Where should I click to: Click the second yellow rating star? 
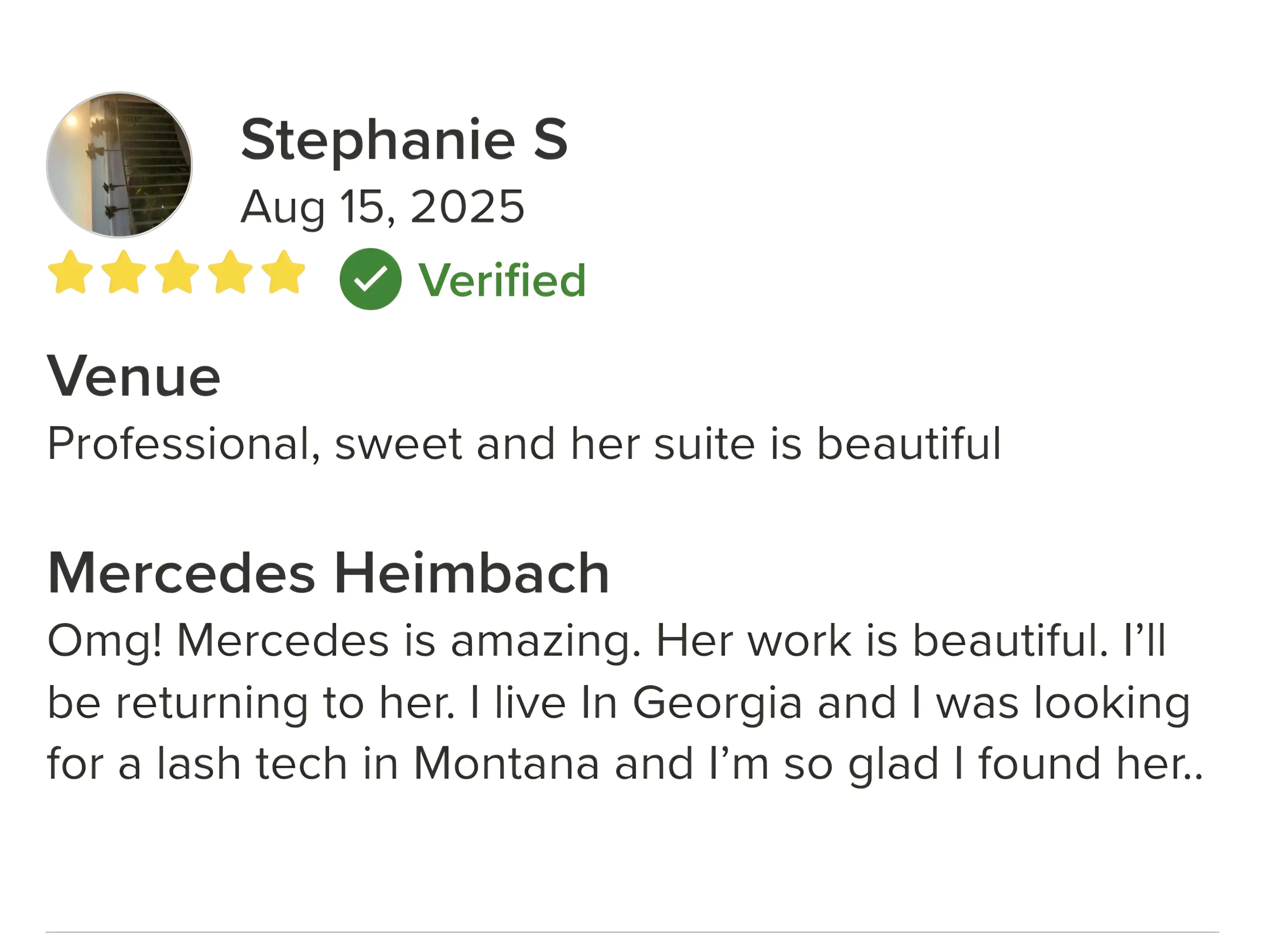(x=124, y=273)
